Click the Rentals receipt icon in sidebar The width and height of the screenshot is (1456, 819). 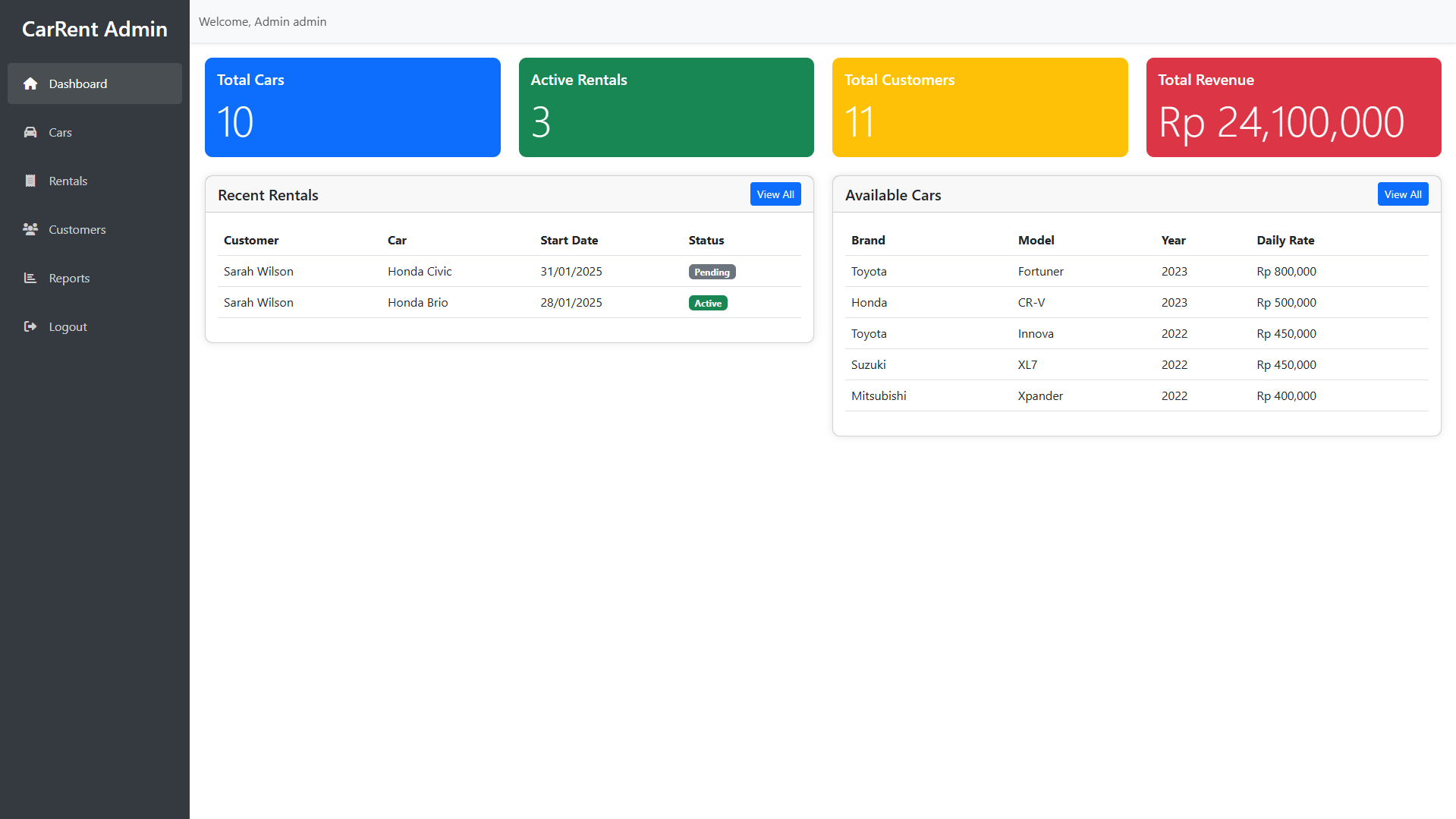[x=30, y=181]
